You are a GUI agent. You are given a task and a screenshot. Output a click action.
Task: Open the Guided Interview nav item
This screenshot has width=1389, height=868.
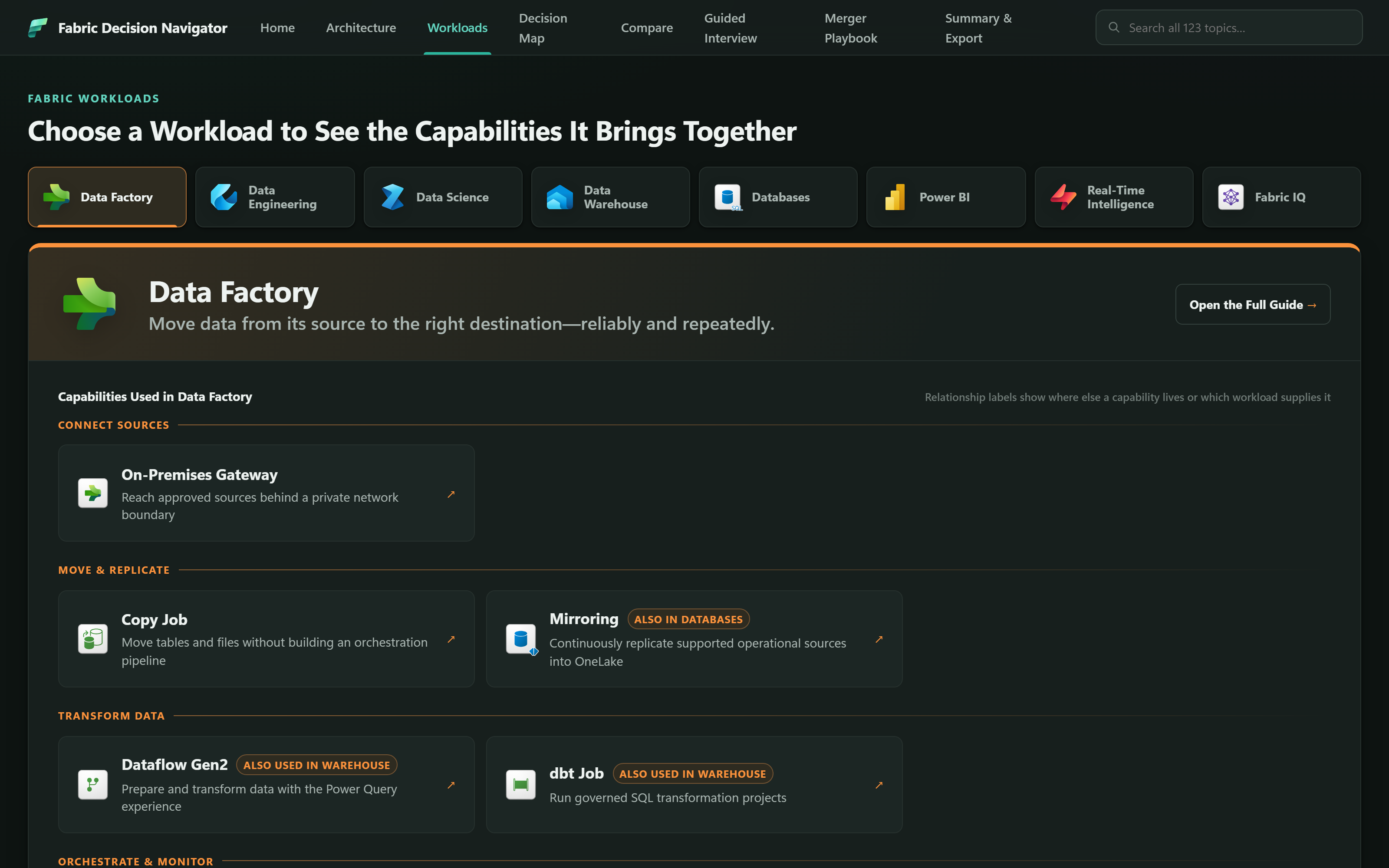click(x=730, y=27)
